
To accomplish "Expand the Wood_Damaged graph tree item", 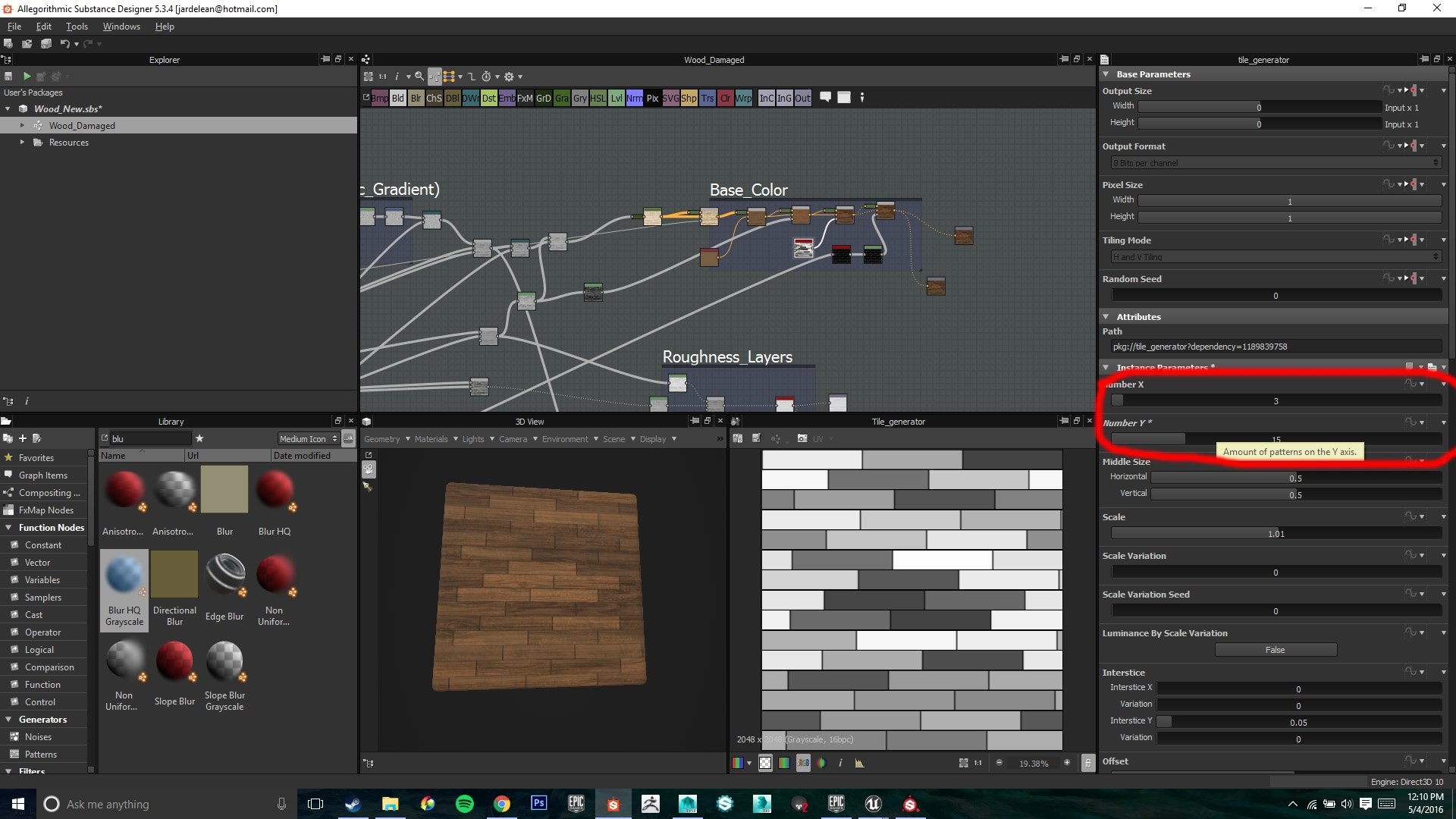I will (x=22, y=126).
